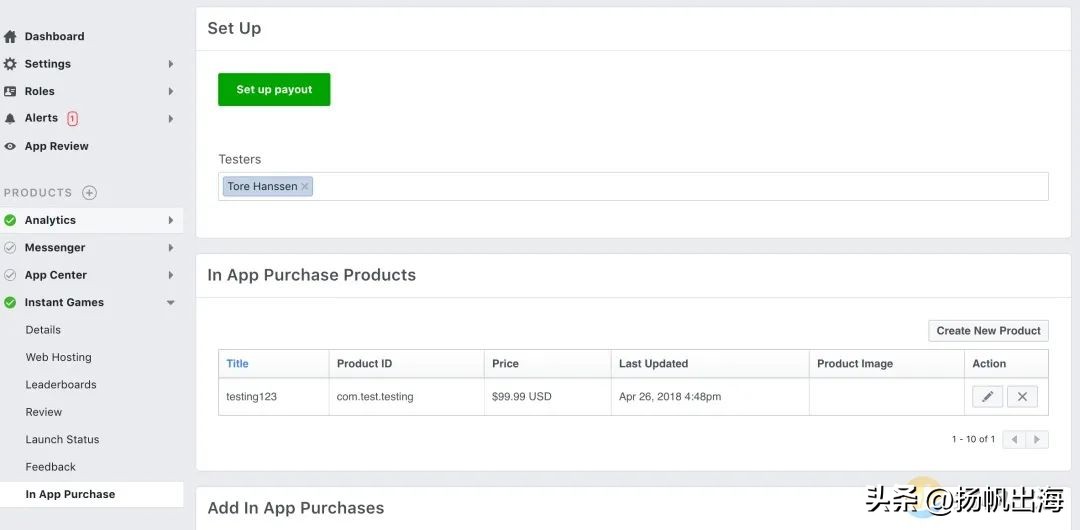Open Web Hosting under Instant Games
This screenshot has width=1080, height=530.
(58, 357)
